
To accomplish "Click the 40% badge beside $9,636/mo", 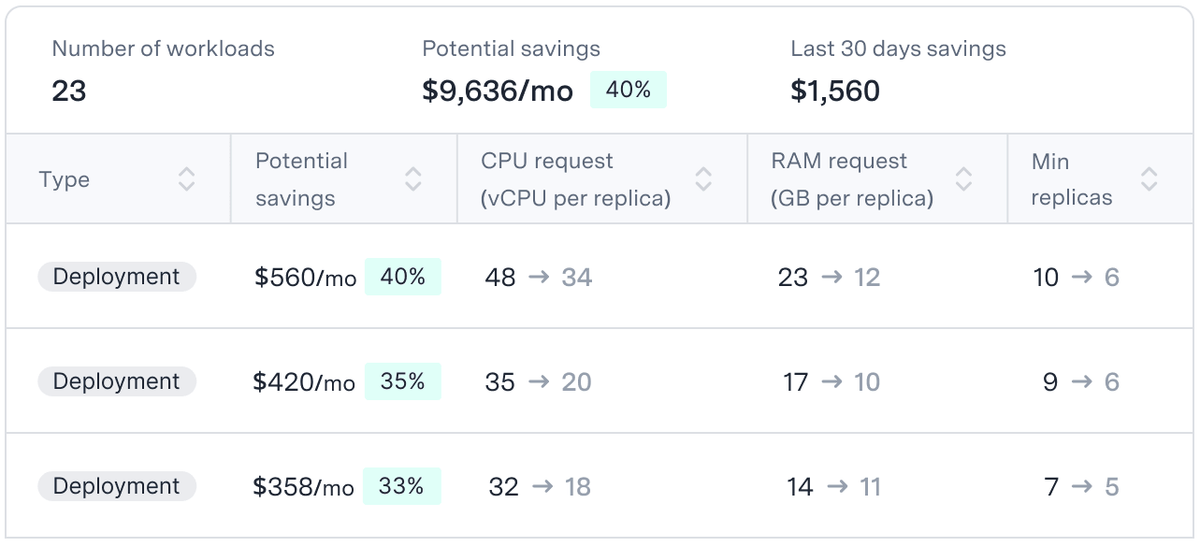I will point(628,90).
